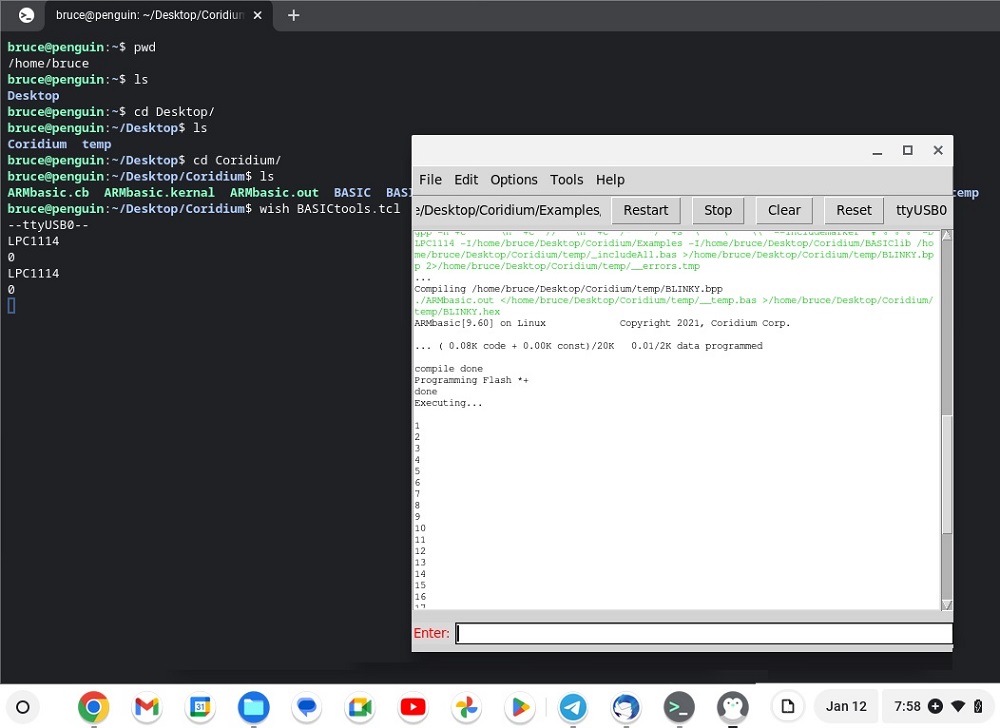1000x728 pixels.
Task: Launch Google Photos
Action: (466, 706)
